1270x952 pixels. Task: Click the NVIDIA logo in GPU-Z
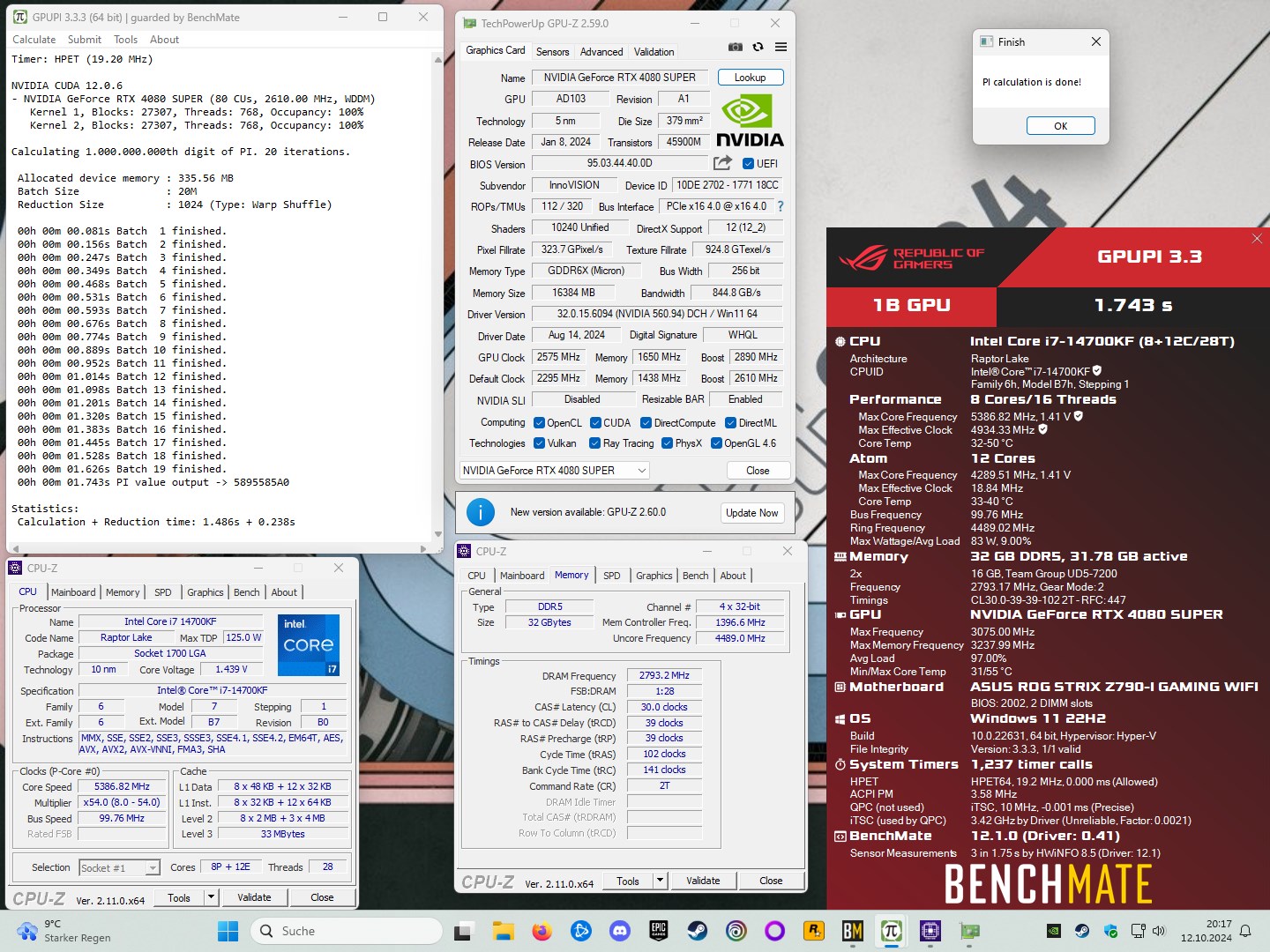pyautogui.click(x=749, y=121)
